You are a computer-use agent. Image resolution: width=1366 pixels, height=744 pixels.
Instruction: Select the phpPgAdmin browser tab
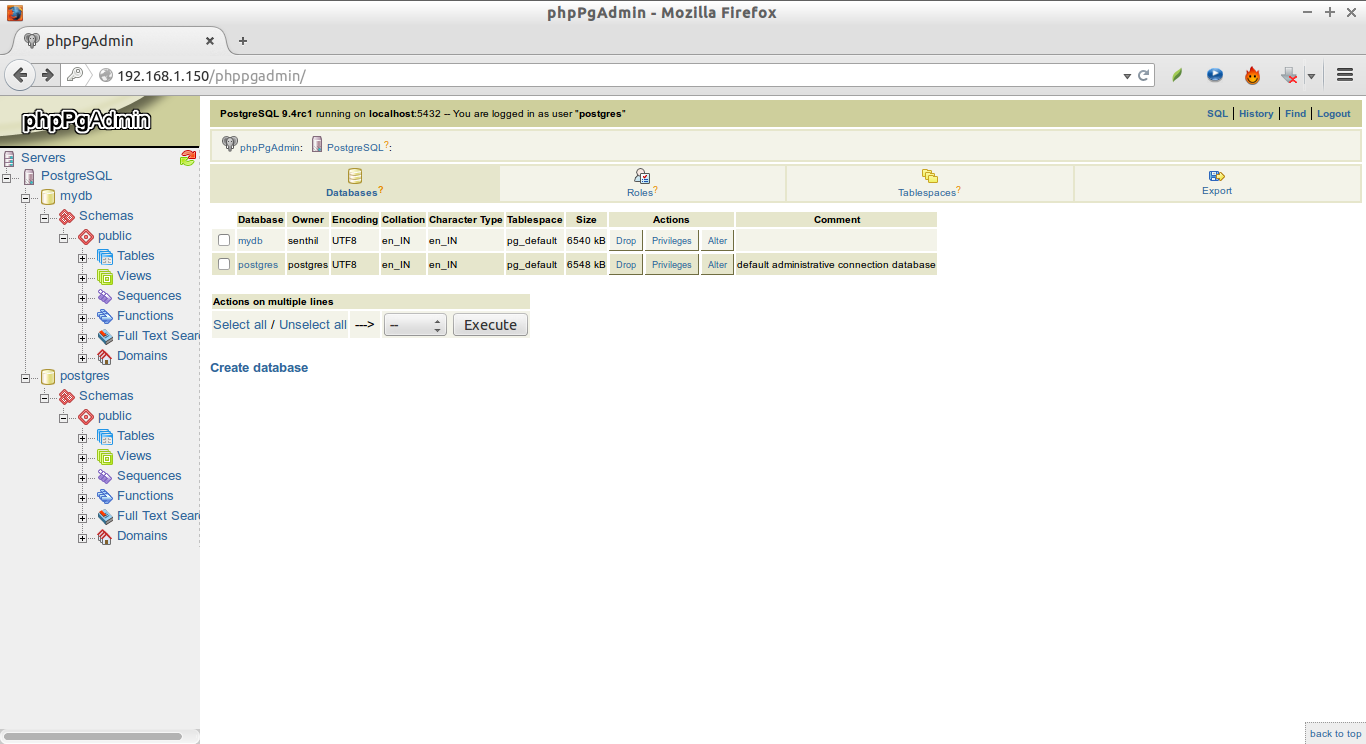tap(118, 41)
